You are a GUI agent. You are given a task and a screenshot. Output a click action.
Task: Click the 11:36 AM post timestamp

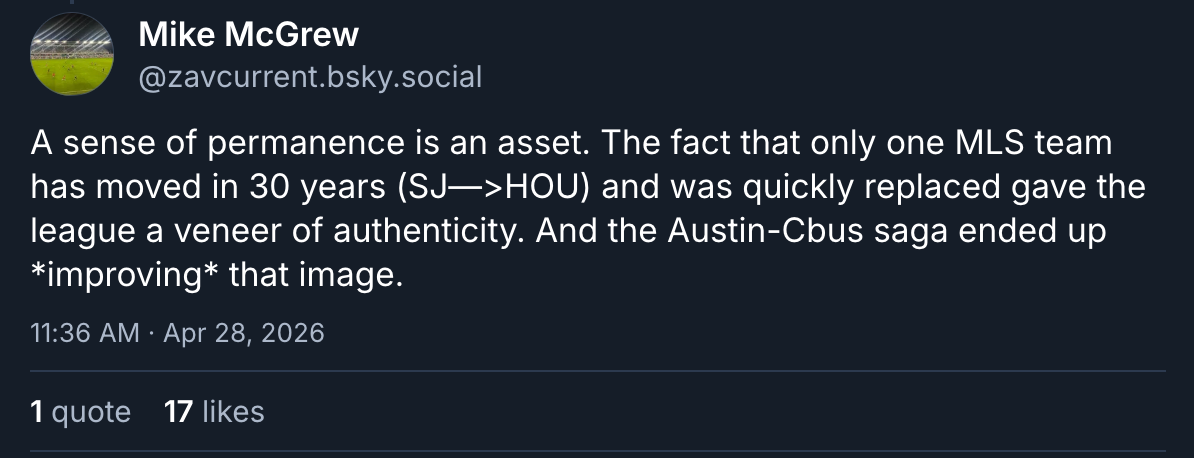click(84, 333)
